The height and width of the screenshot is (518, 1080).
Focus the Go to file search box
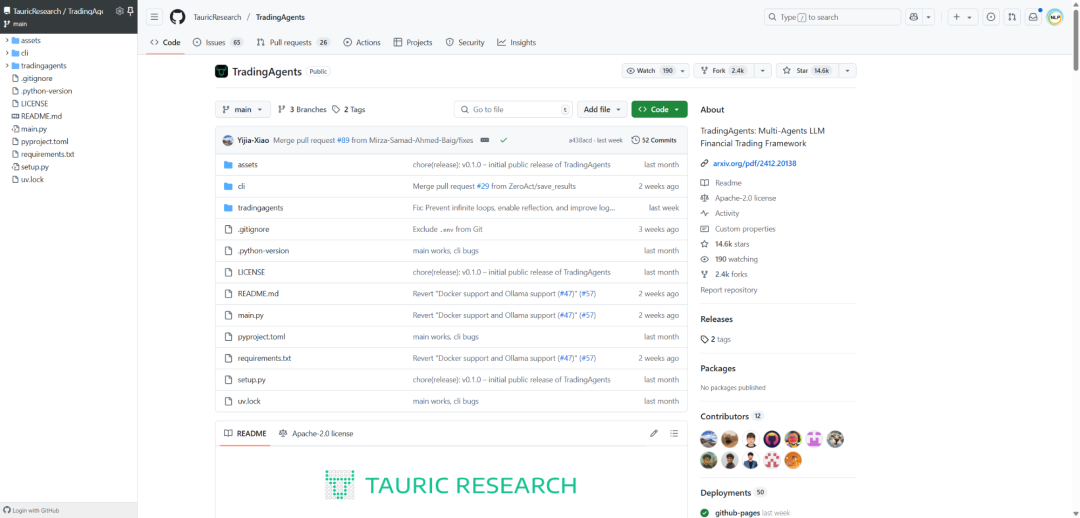(513, 110)
